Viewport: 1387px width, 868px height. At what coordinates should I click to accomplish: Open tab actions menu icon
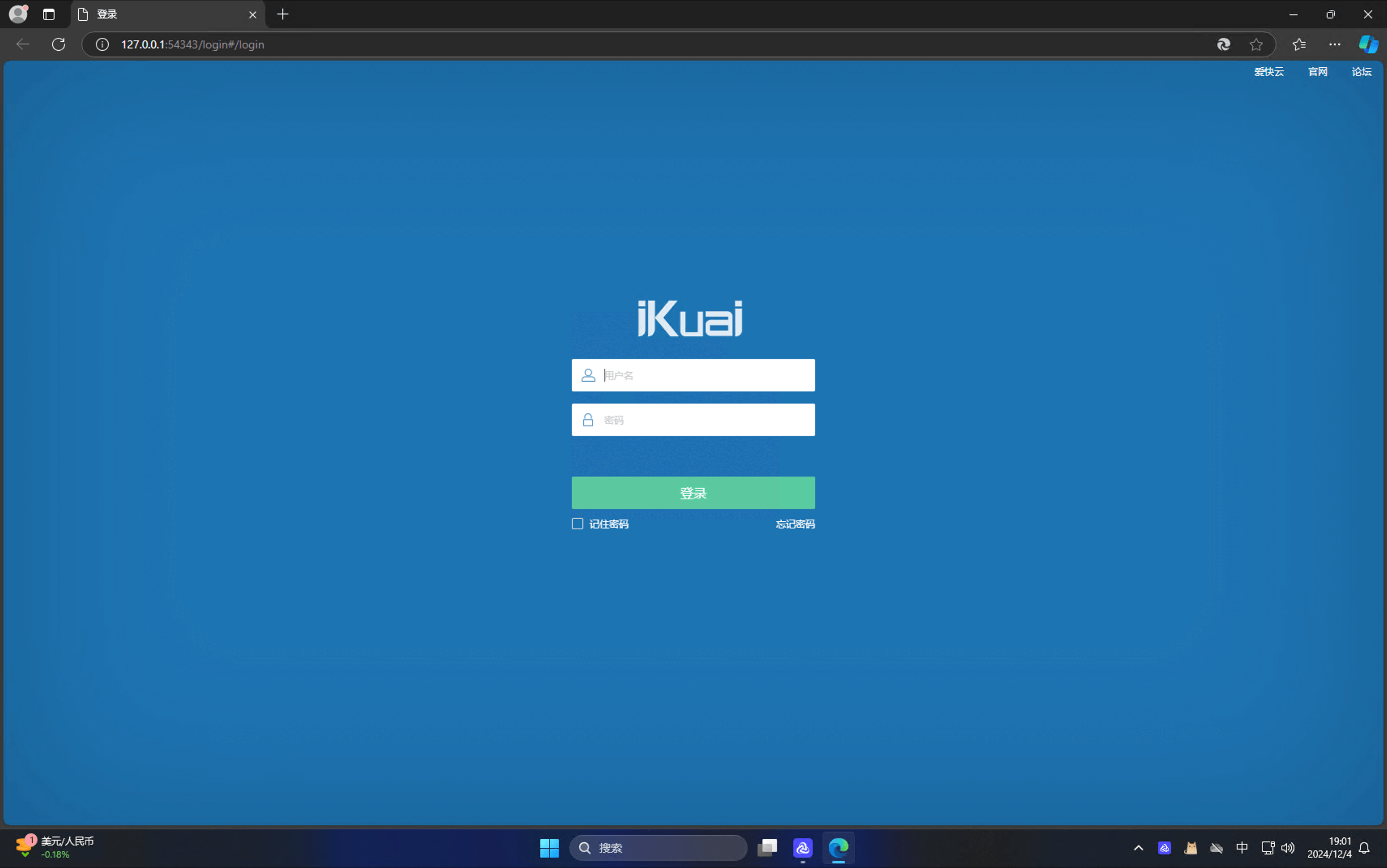point(49,14)
